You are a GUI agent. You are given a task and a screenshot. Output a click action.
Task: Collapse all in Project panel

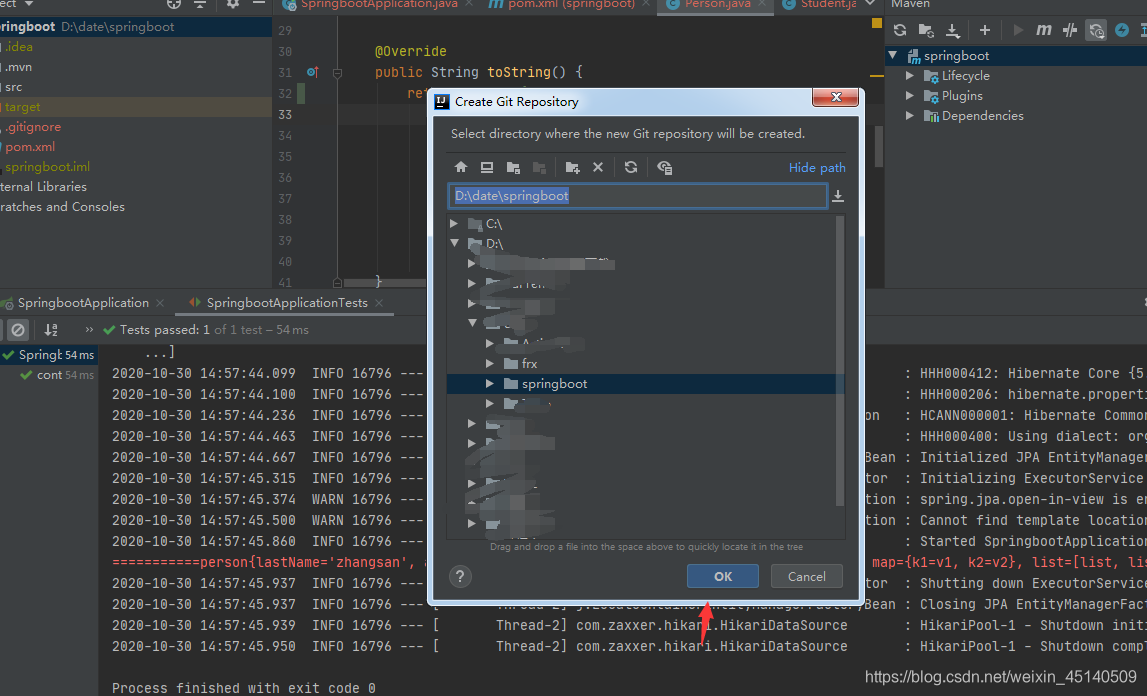click(x=200, y=4)
